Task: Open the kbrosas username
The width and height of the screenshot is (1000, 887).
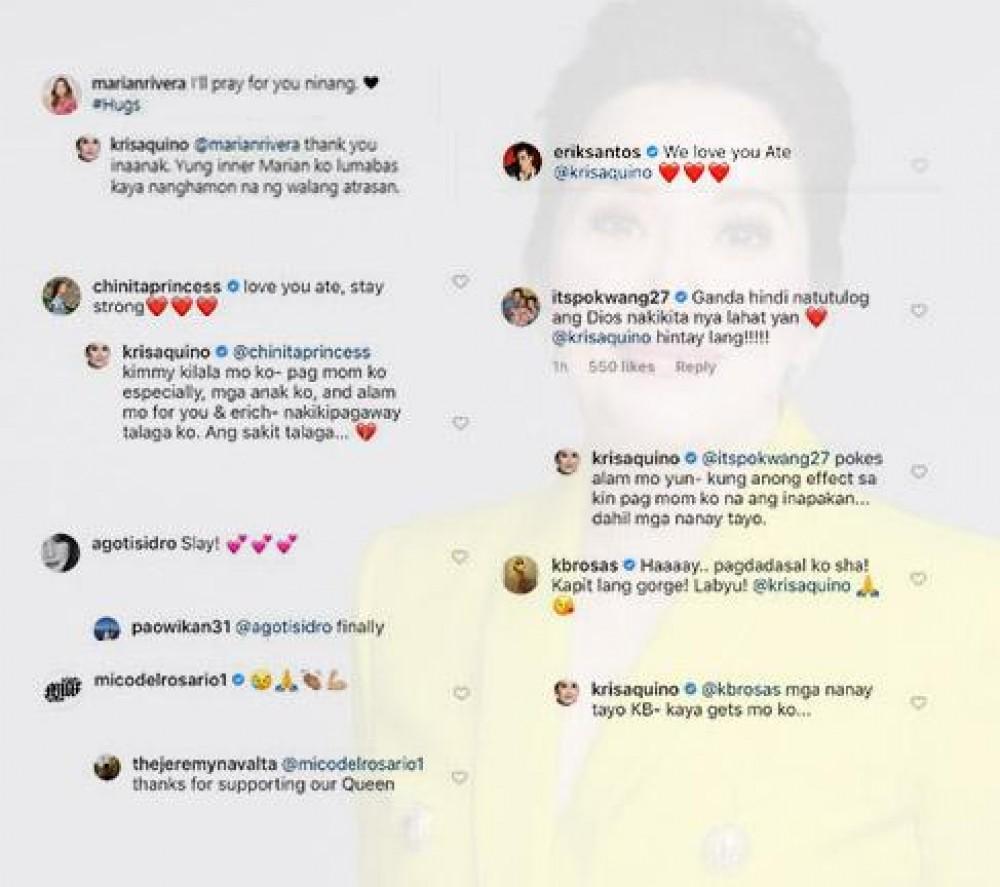Action: (584, 565)
